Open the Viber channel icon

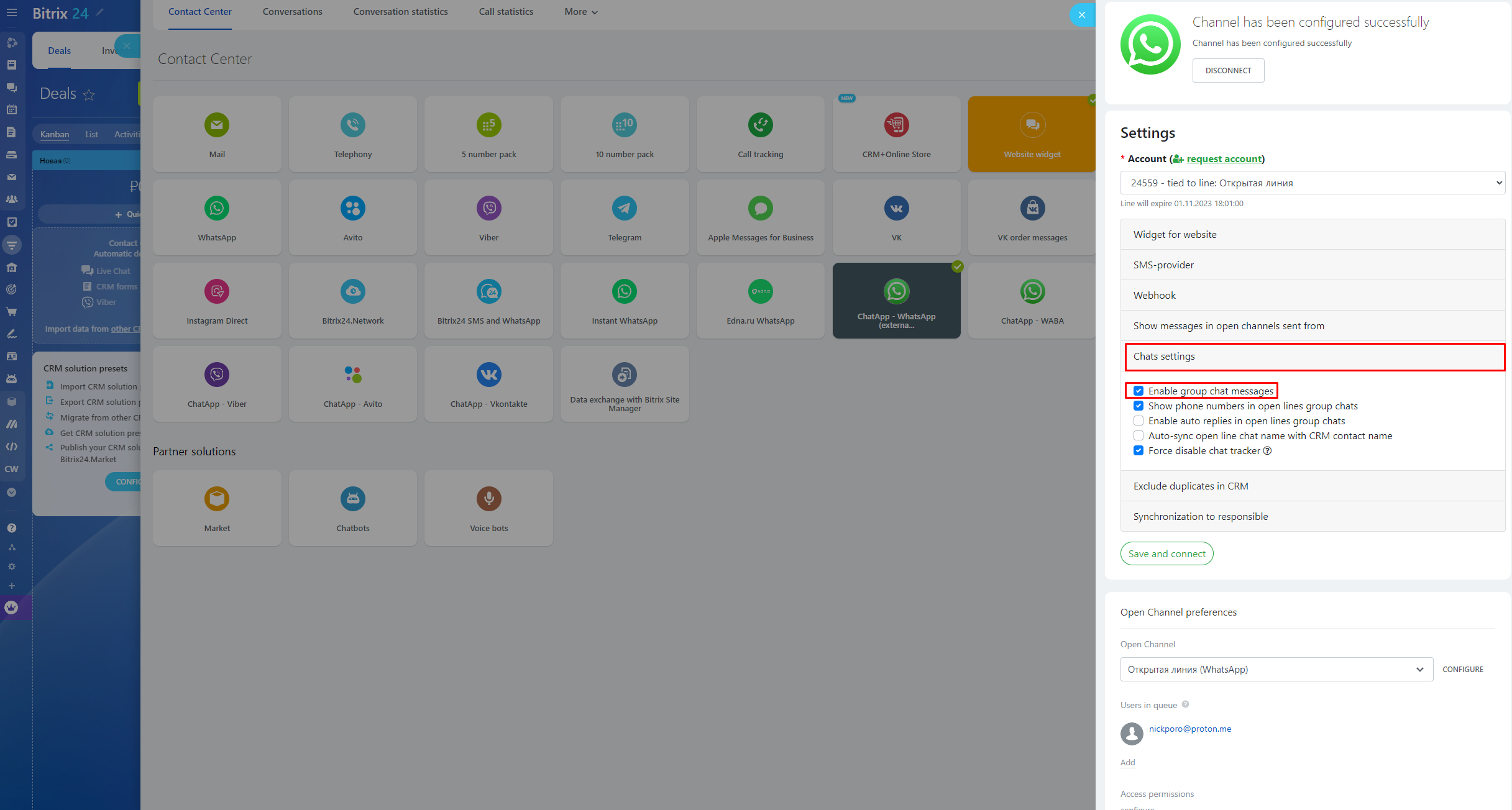coord(488,208)
